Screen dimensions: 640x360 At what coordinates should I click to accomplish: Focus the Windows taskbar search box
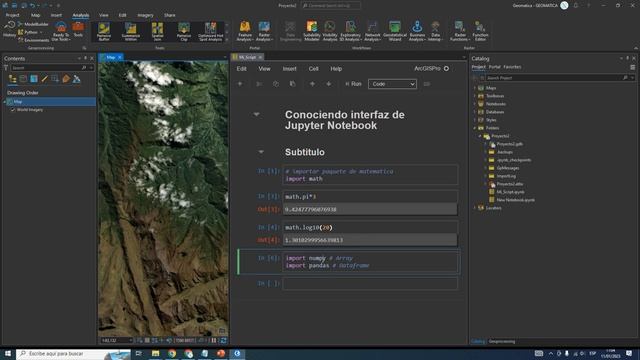click(x=73, y=353)
